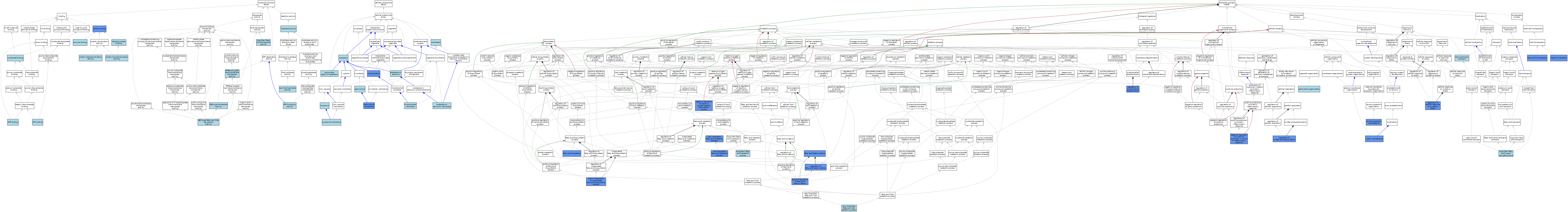1568x212 pixels.
Task: Click the "neuron projection maintenance" node
Action: [1374, 122]
